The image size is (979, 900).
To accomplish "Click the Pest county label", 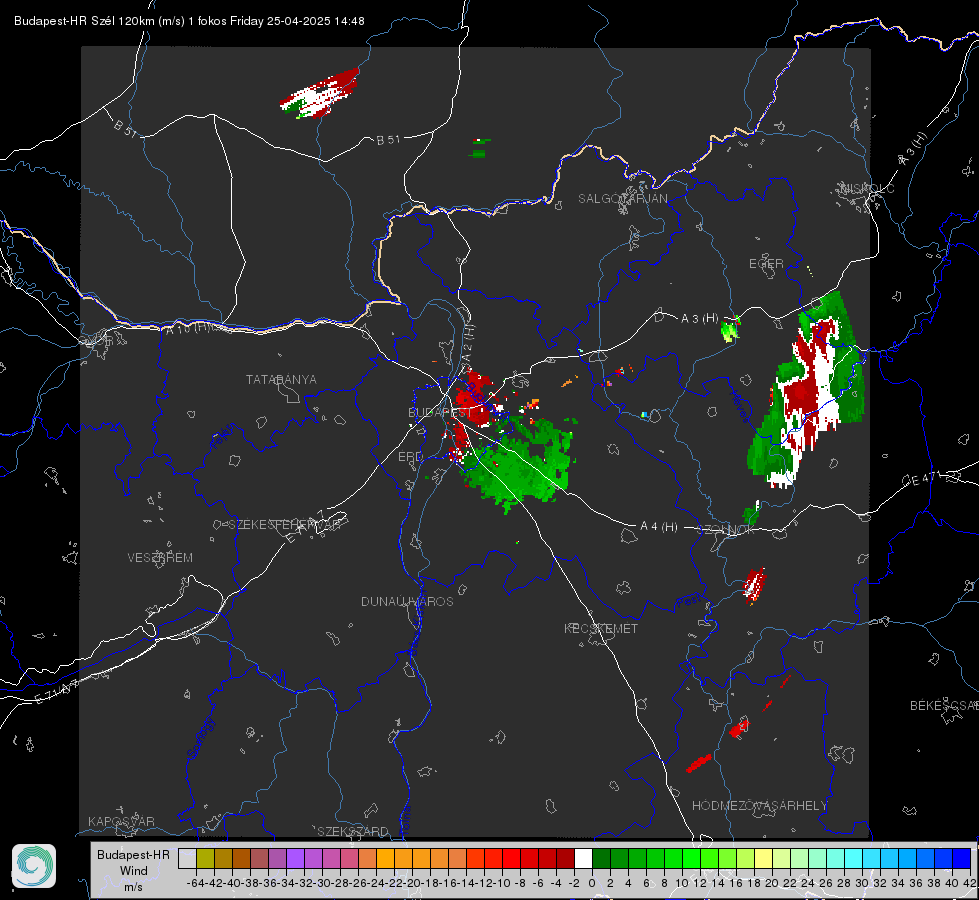I will coord(687,602).
